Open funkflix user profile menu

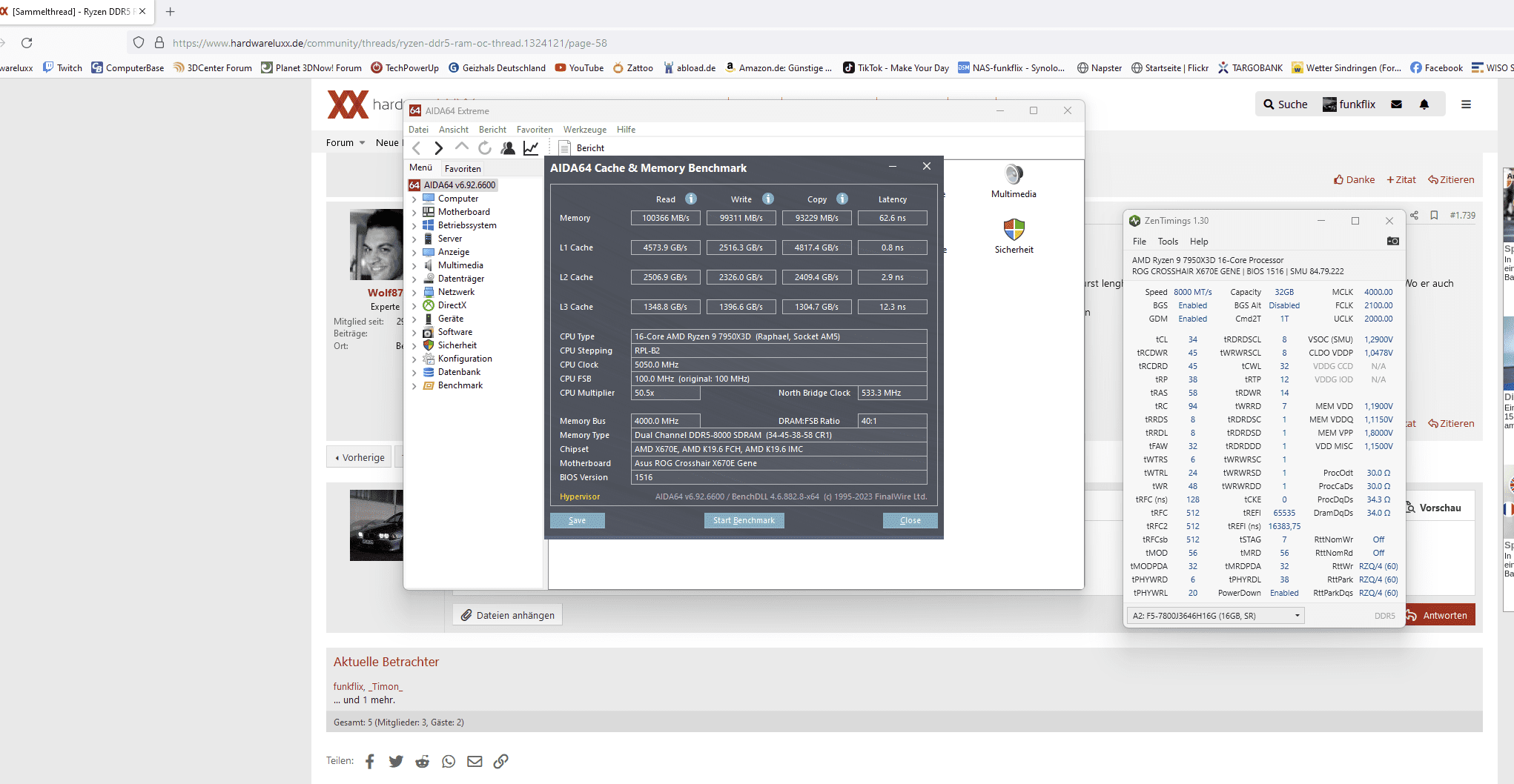(x=1349, y=104)
